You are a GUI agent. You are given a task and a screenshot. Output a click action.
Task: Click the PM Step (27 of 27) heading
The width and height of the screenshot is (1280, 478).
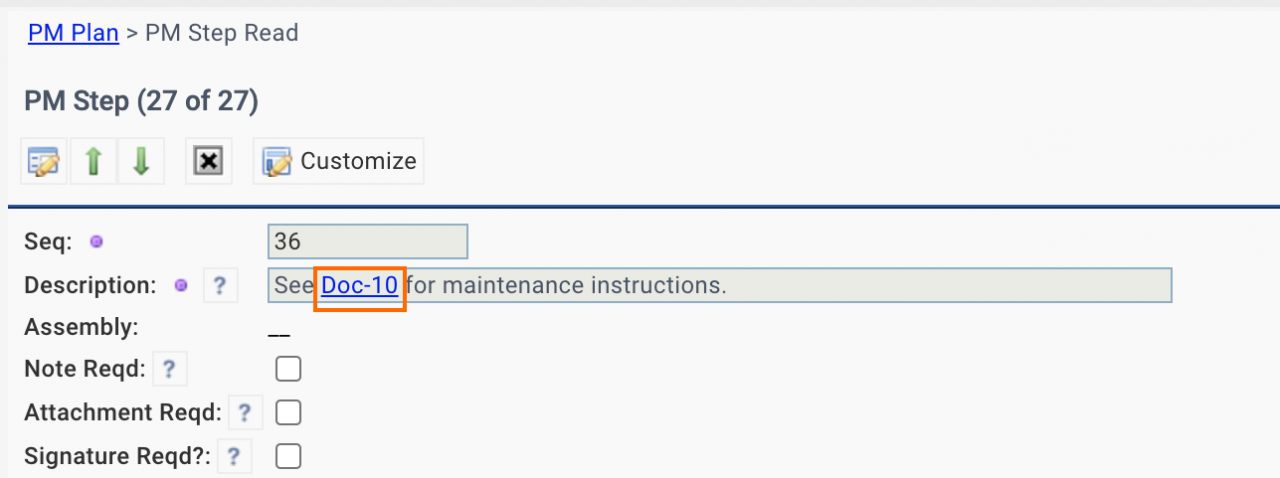click(x=141, y=101)
